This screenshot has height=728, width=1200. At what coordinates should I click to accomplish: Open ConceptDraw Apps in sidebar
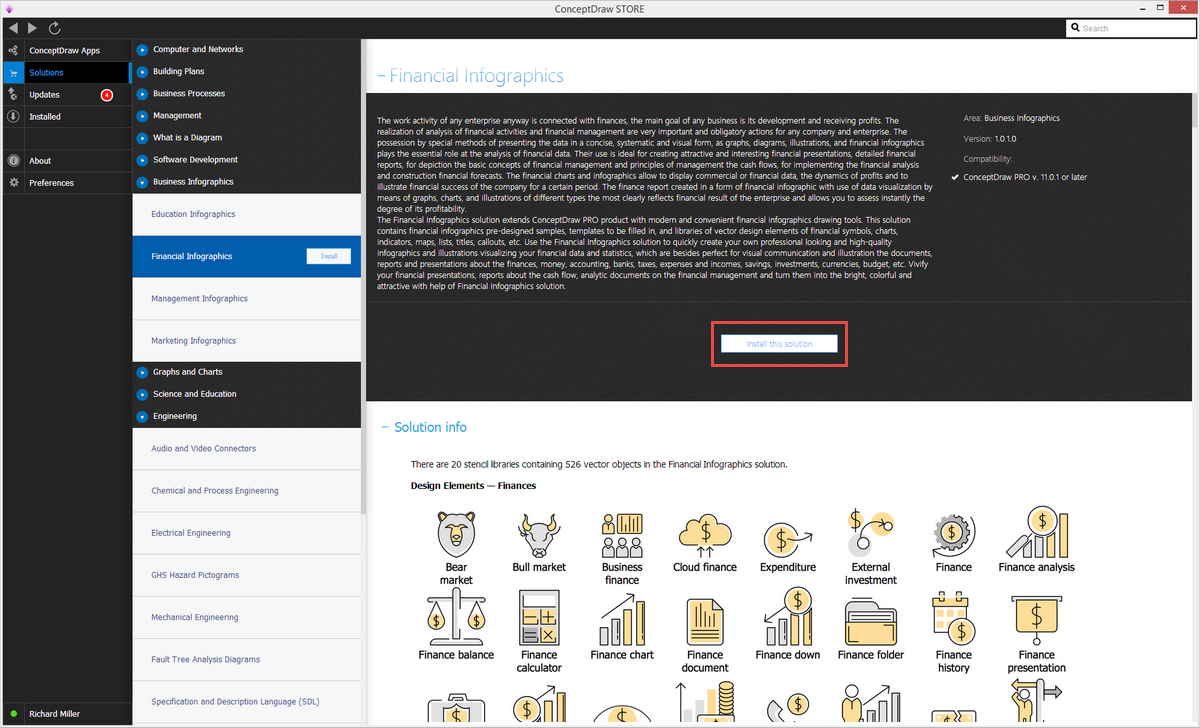pos(65,50)
